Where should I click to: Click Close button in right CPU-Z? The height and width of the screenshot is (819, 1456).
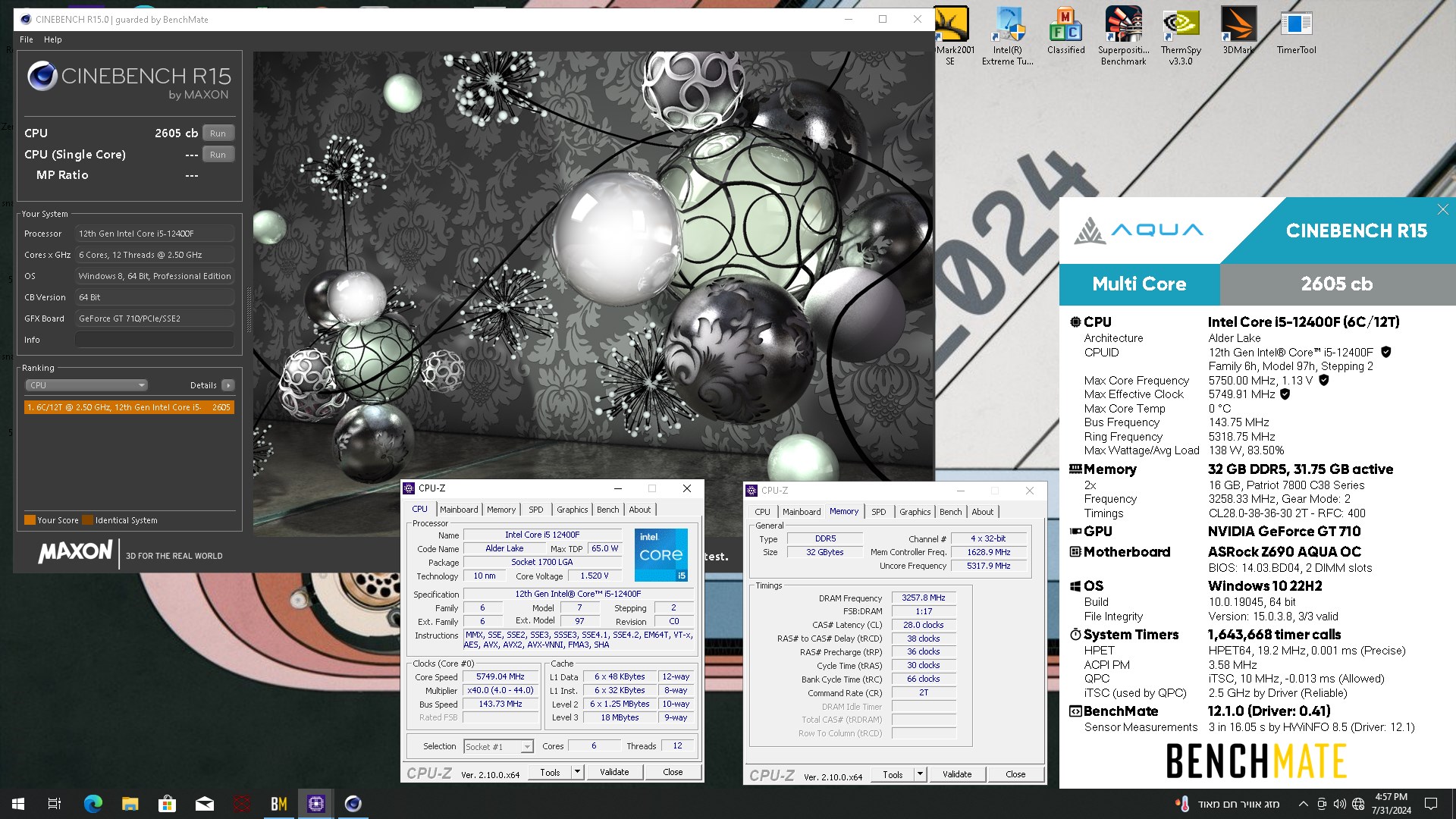tap(1015, 774)
